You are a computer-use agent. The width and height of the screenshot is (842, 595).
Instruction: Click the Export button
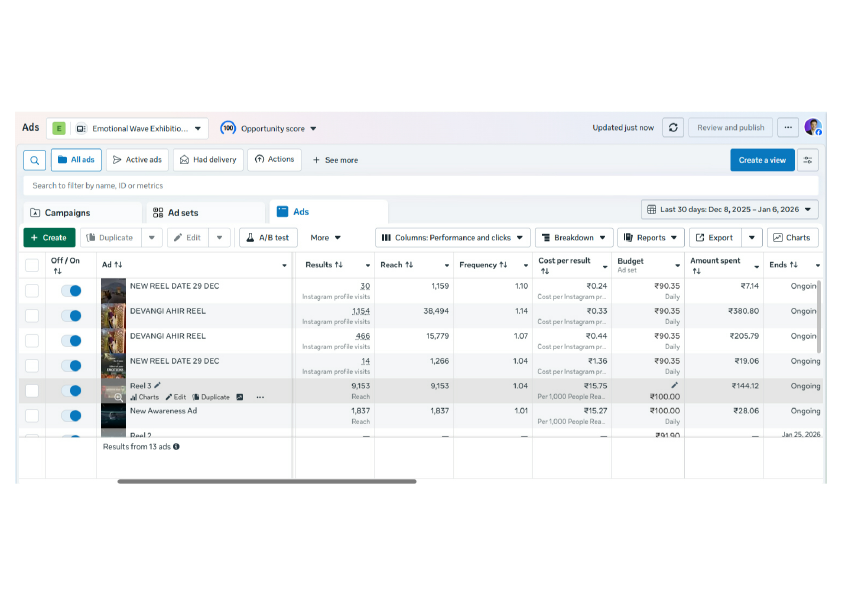pyautogui.click(x=715, y=237)
